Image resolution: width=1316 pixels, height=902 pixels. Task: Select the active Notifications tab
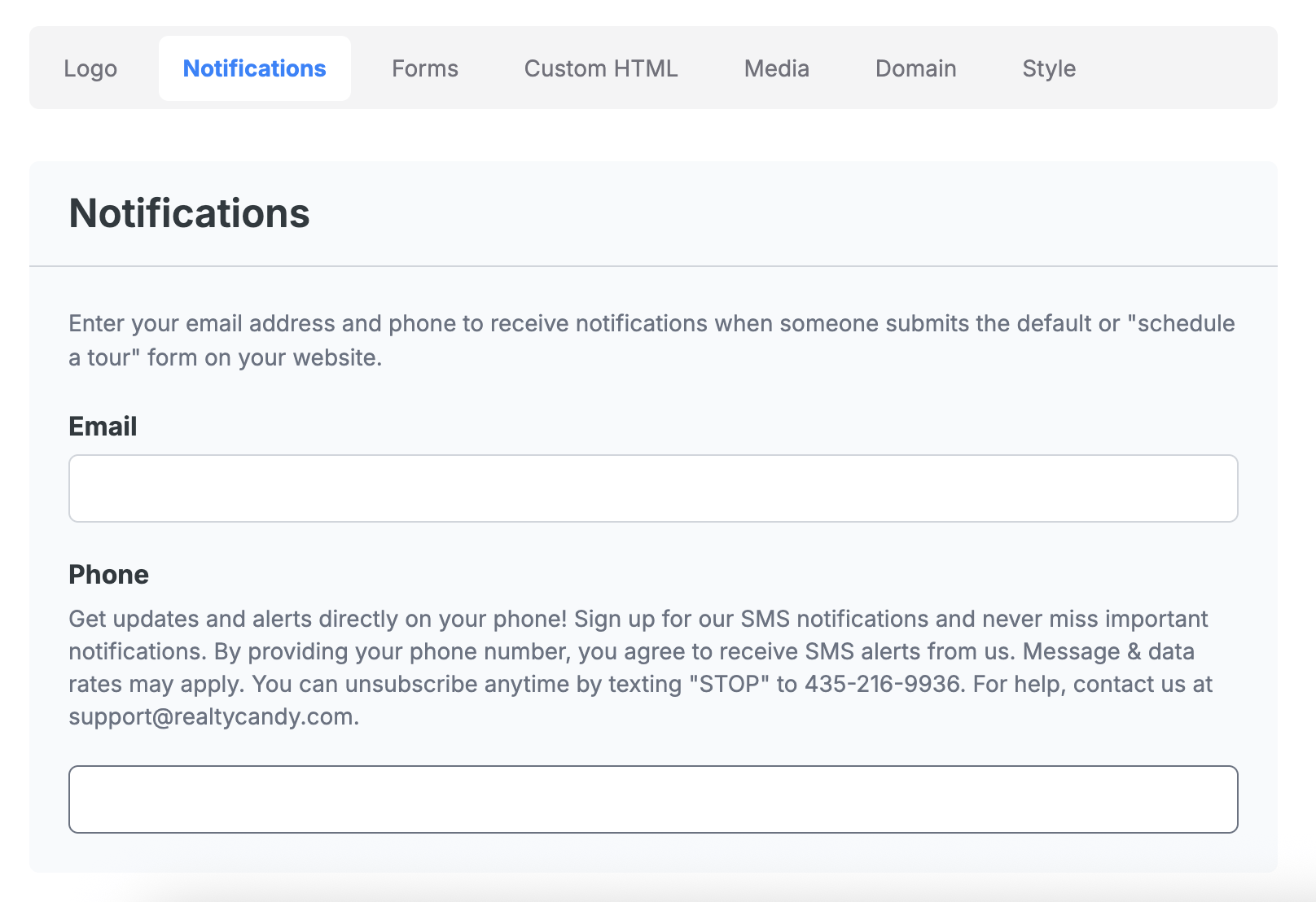[254, 68]
